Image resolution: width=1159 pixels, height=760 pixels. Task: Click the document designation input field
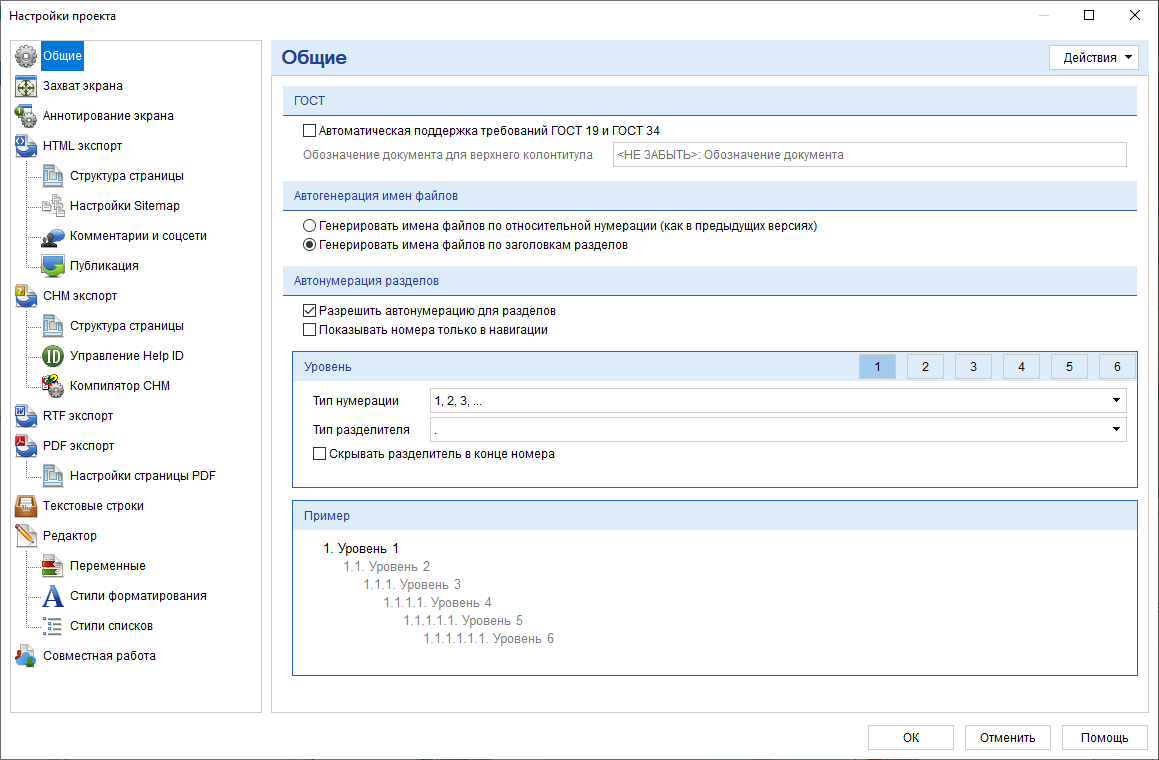869,155
